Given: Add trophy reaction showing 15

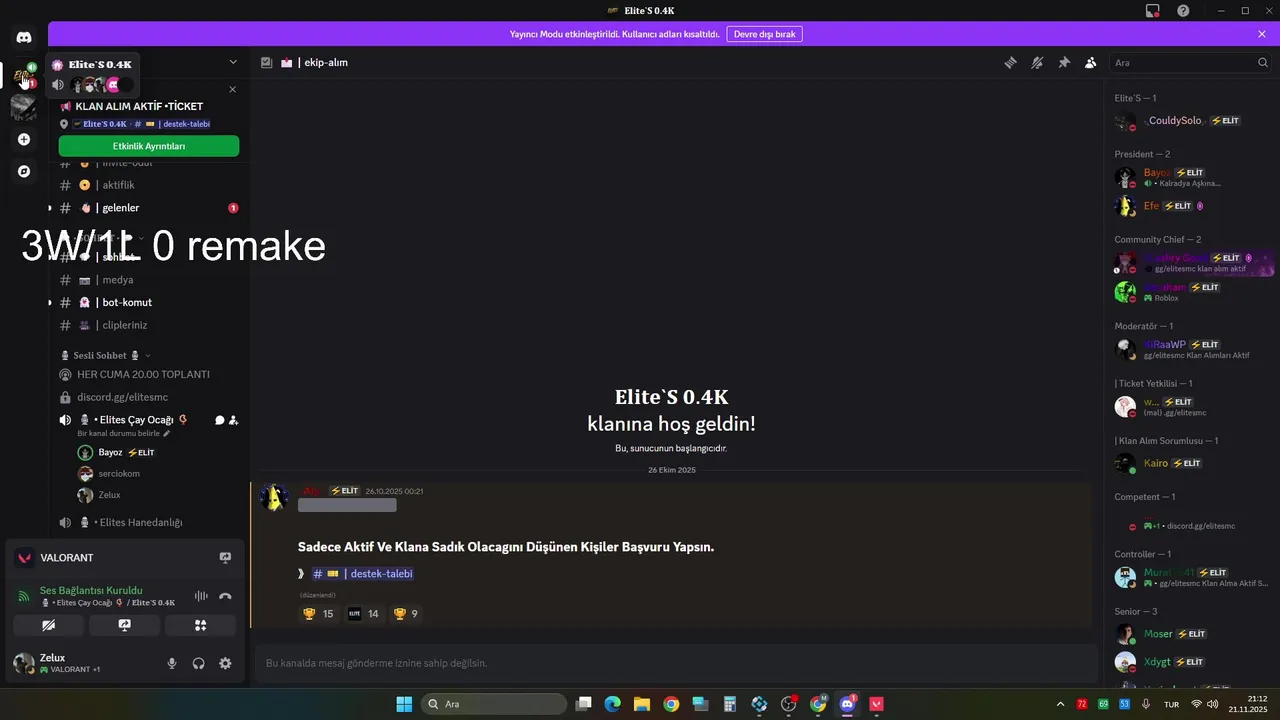Looking at the screenshot, I should [319, 614].
